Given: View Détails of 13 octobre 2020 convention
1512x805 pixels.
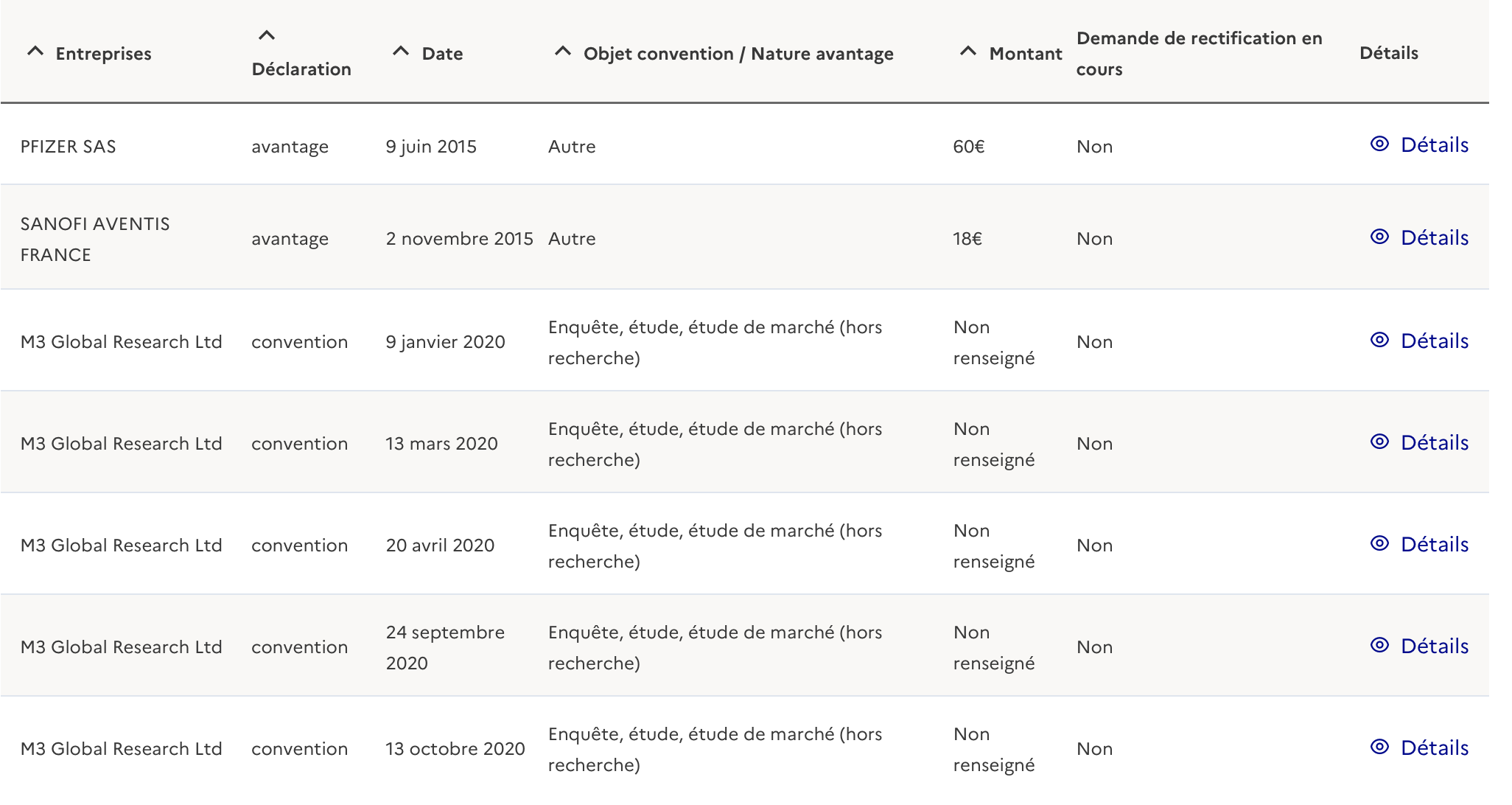Looking at the screenshot, I should coord(1434,748).
